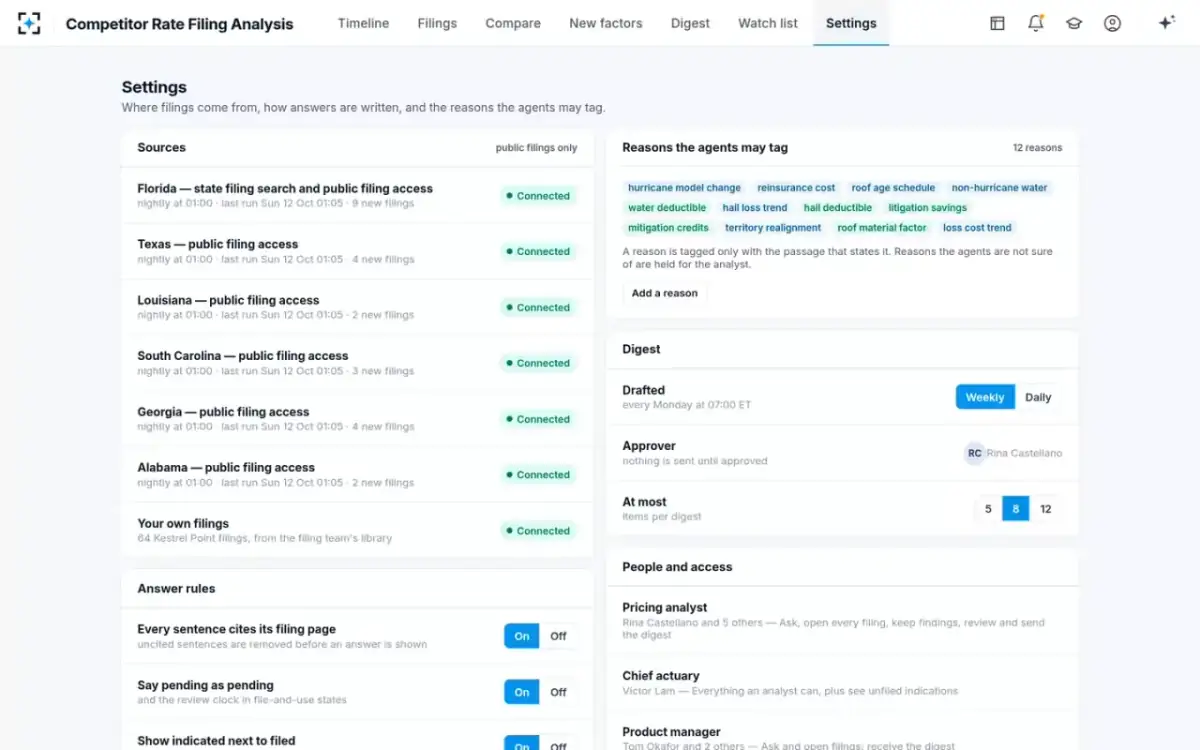Screen dimensions: 1200x750
Task: Set at most 5 items per digest
Action: pyautogui.click(x=988, y=509)
